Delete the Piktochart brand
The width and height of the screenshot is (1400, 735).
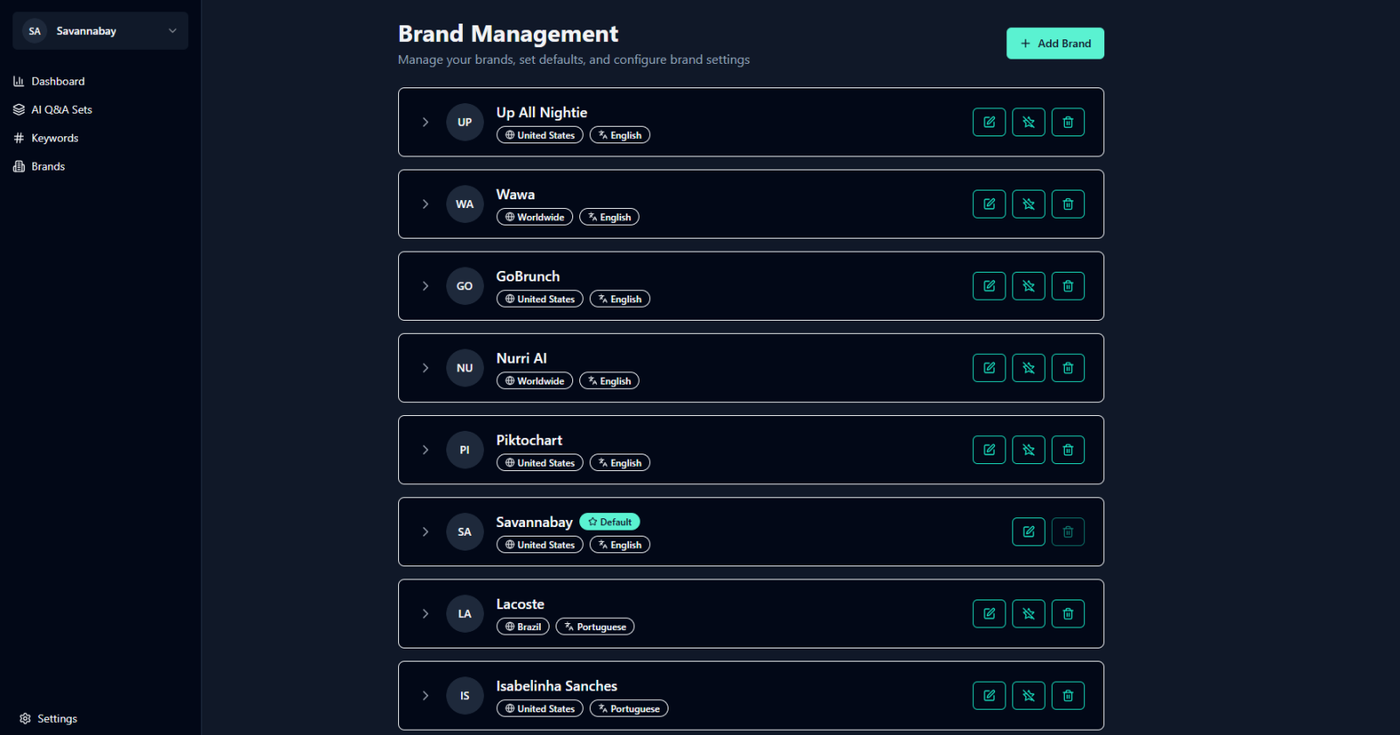click(1068, 450)
